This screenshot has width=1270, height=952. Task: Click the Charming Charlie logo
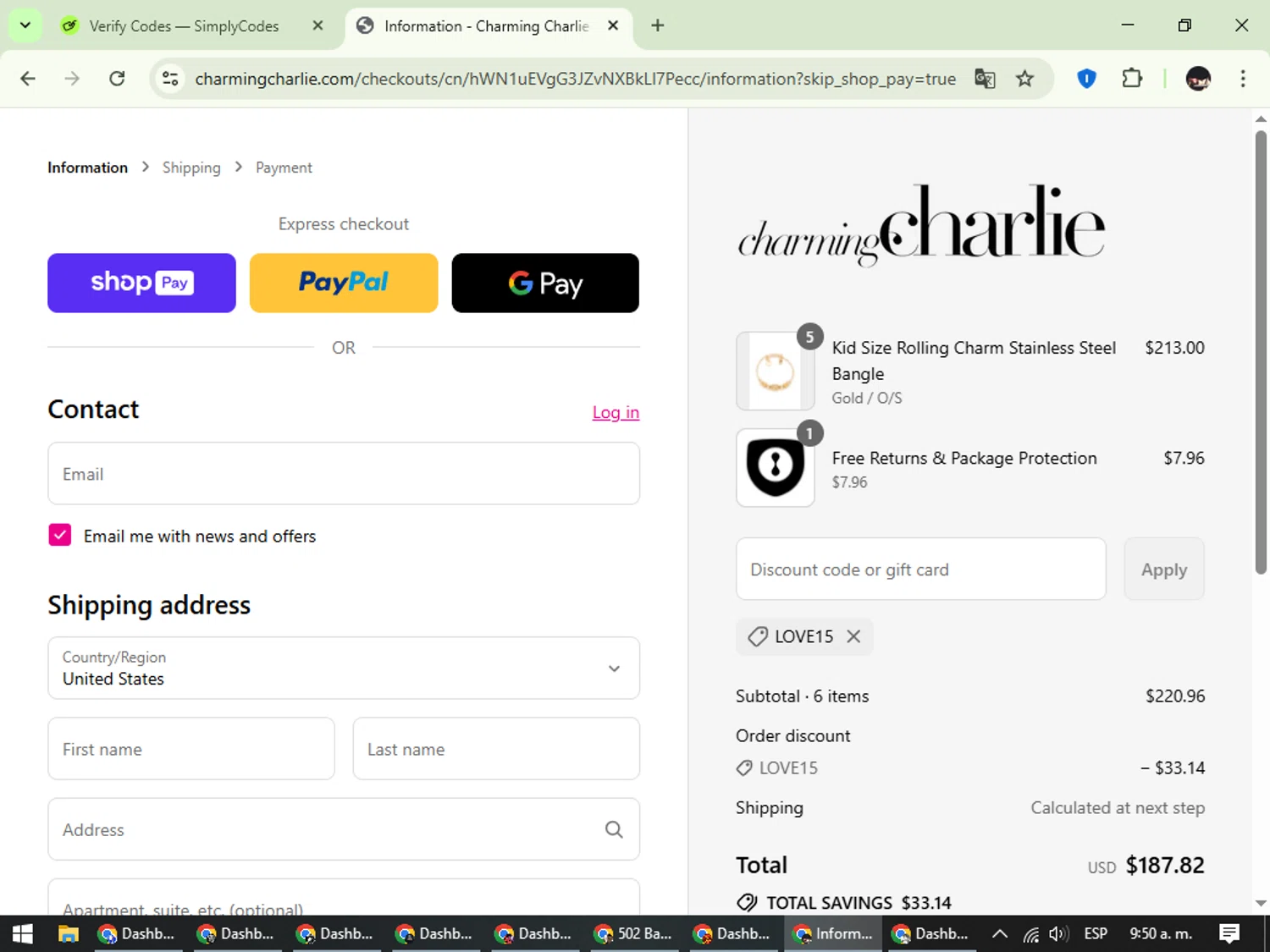pyautogui.click(x=921, y=225)
